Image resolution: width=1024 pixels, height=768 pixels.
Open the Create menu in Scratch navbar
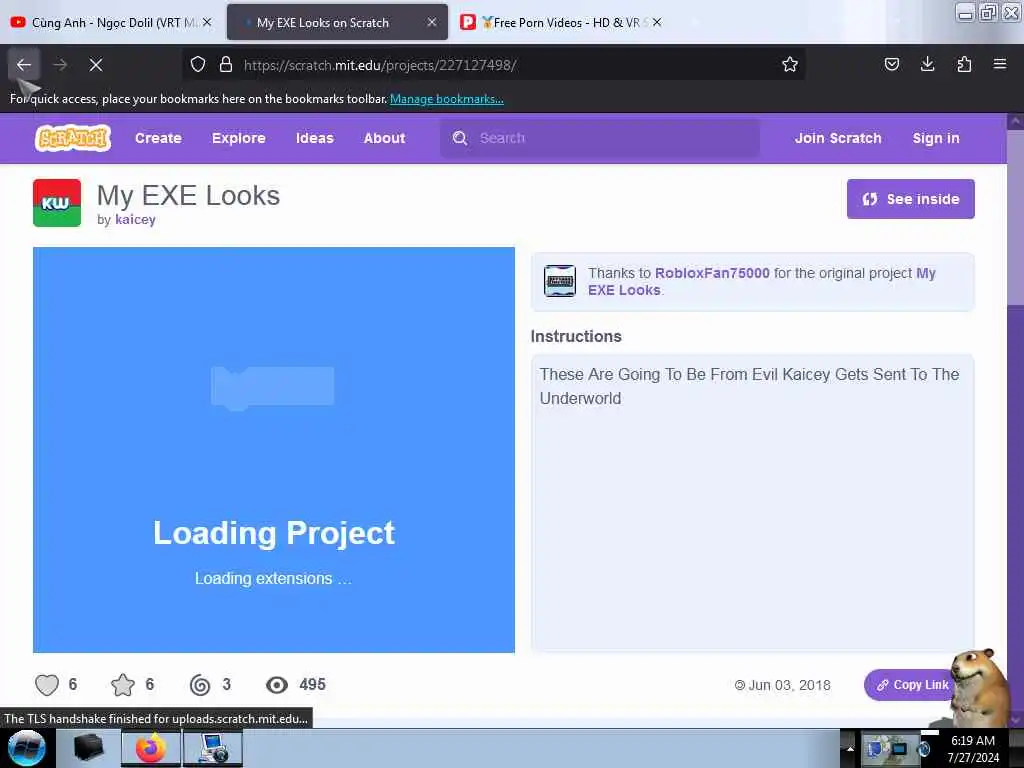[159, 138]
